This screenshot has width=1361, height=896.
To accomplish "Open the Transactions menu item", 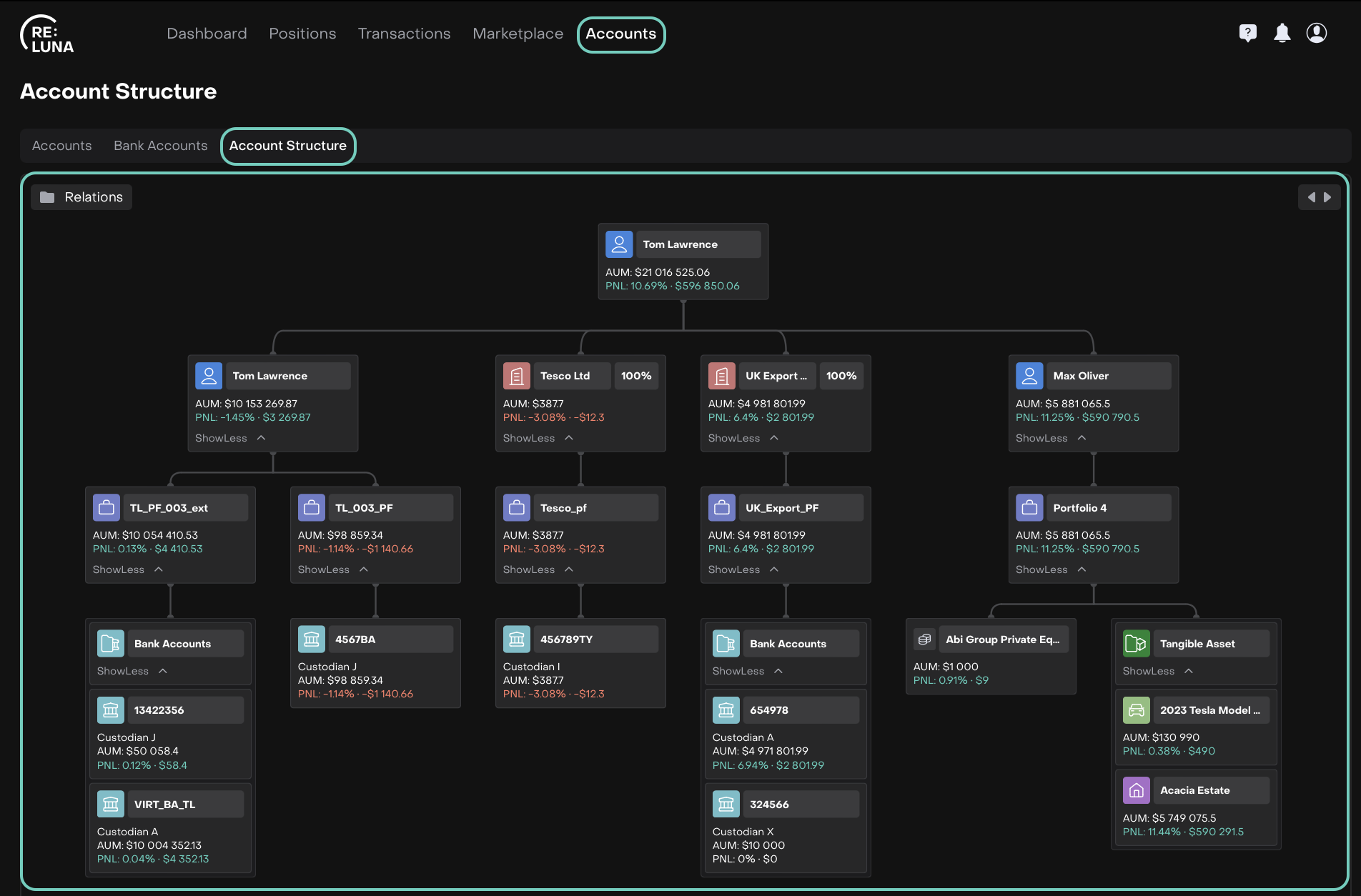I will pyautogui.click(x=404, y=34).
